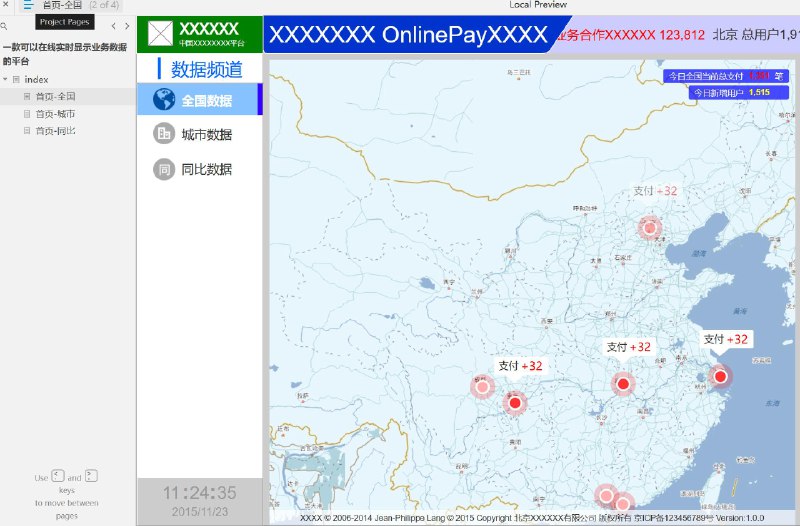
Task: Close the left sidebar with X icon
Action: [x=6, y=5]
